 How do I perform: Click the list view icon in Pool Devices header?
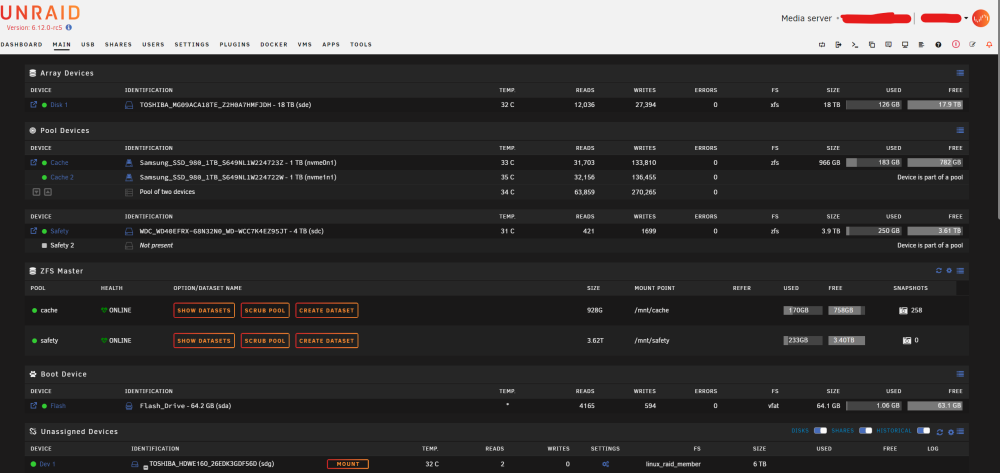(960, 130)
